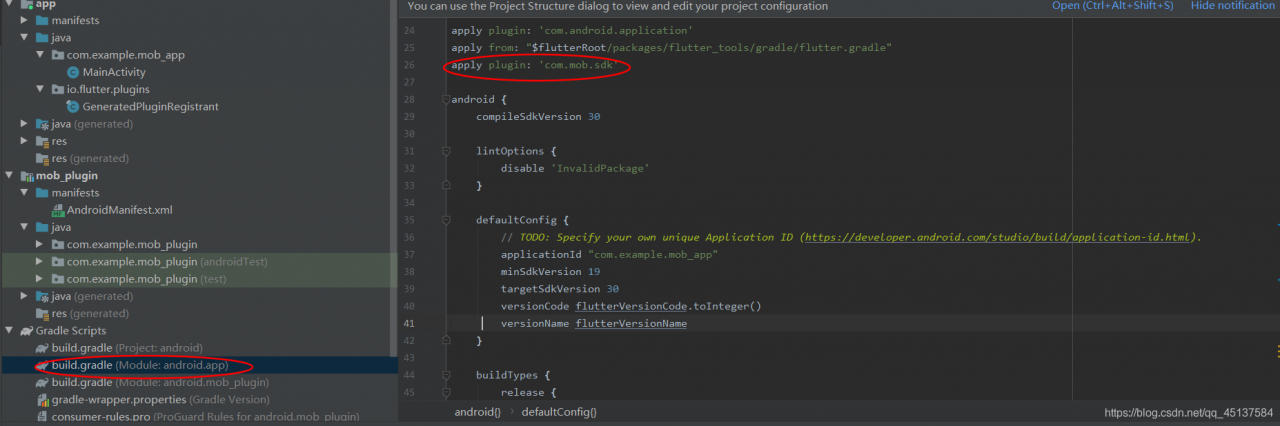Click the folder icon of res under app
Viewport: 1280px width, 426px height.
[41, 141]
